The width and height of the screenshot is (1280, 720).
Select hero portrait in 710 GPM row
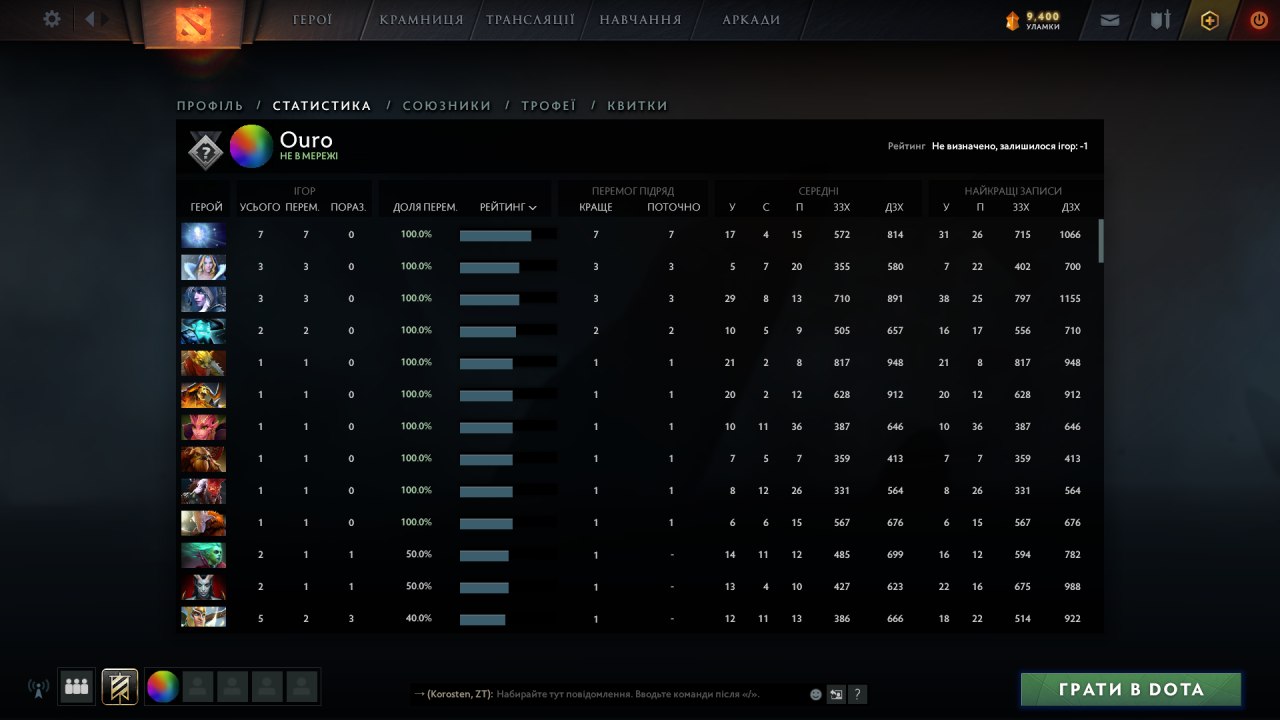pyautogui.click(x=203, y=299)
